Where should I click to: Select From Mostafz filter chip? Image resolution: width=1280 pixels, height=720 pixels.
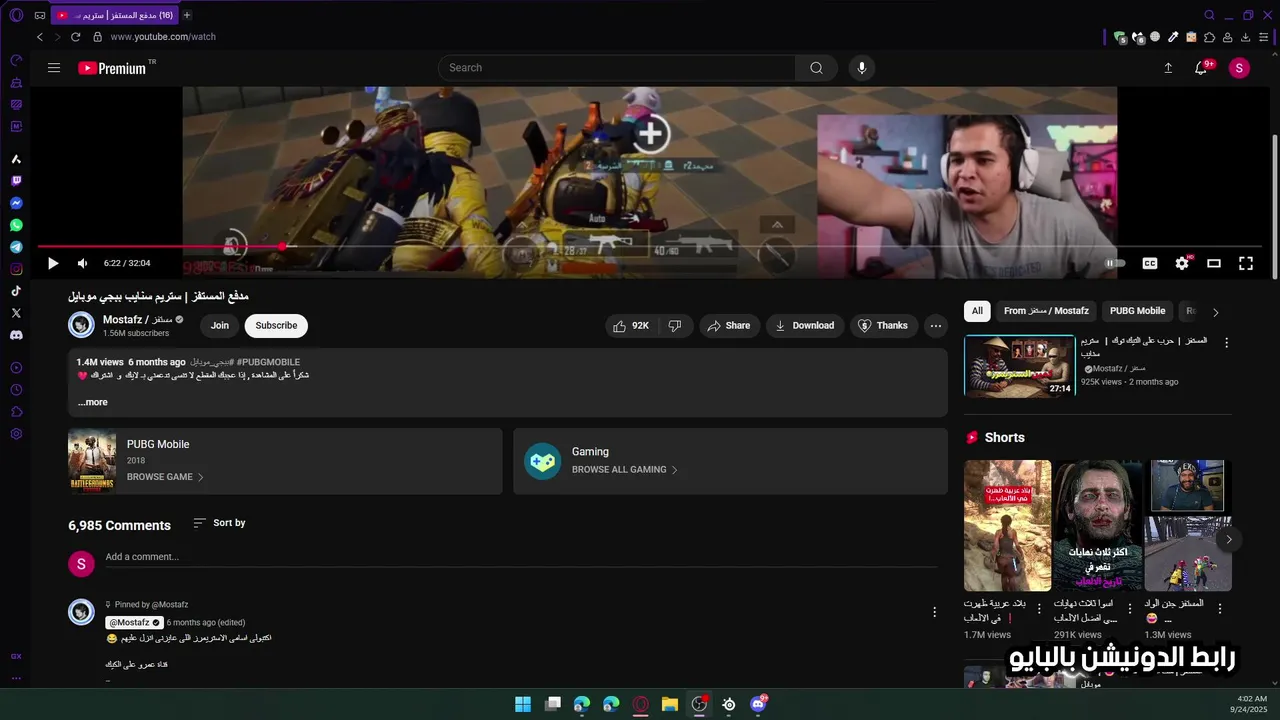[x=1046, y=311]
